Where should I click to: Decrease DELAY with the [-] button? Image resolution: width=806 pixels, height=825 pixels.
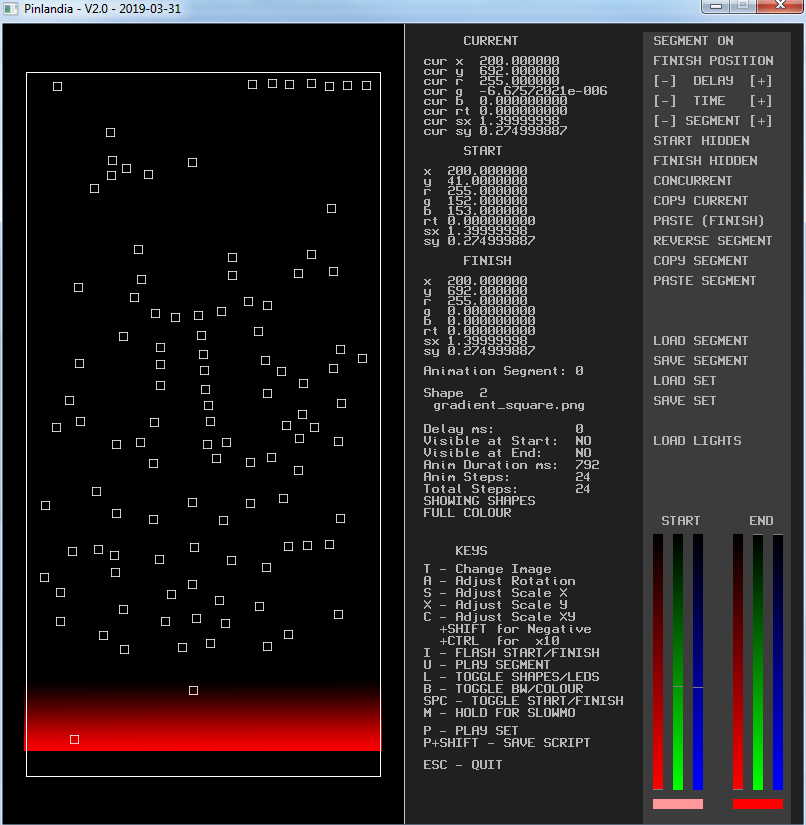665,81
